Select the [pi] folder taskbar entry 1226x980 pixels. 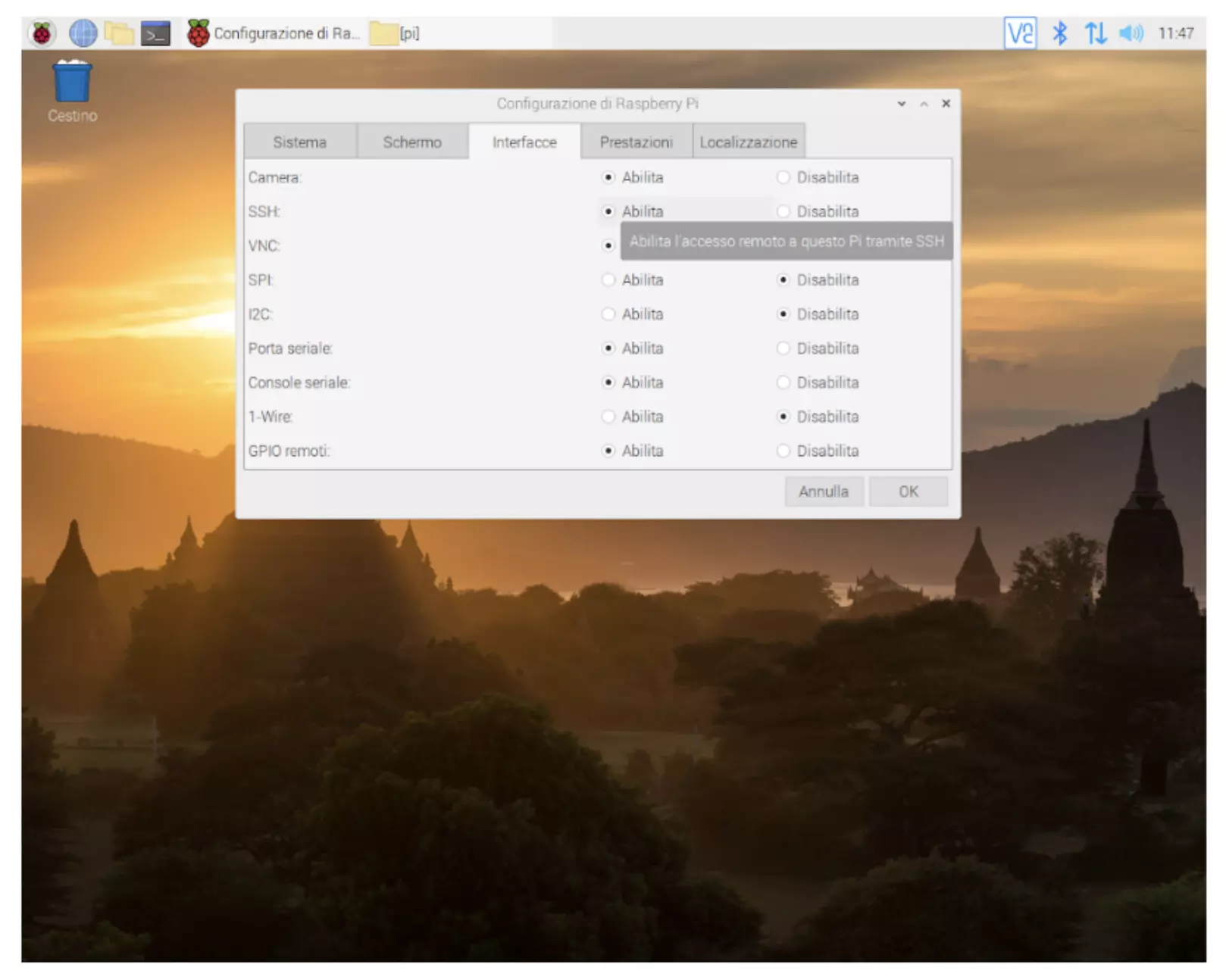tap(395, 33)
